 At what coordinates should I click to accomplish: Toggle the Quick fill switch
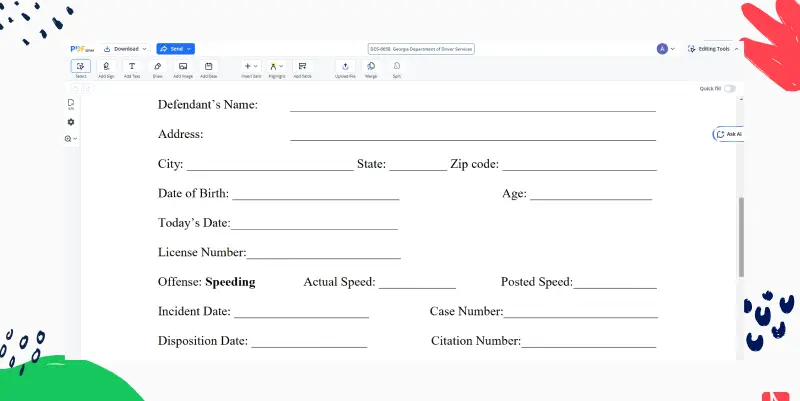tap(730, 89)
